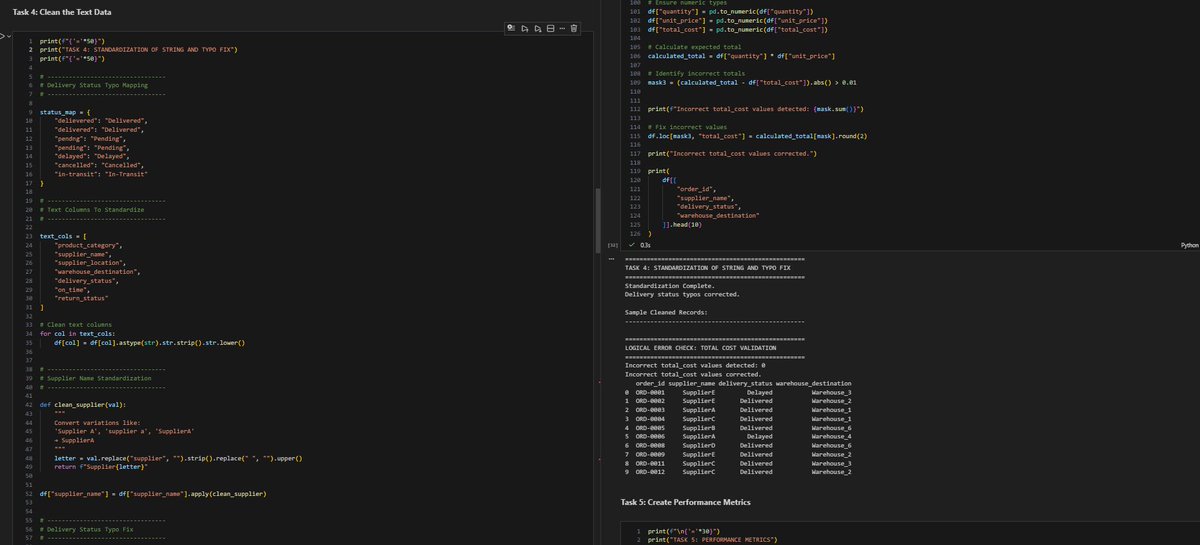Click the green execution success checkmark
This screenshot has width=1200, height=545.
pyautogui.click(x=630, y=244)
